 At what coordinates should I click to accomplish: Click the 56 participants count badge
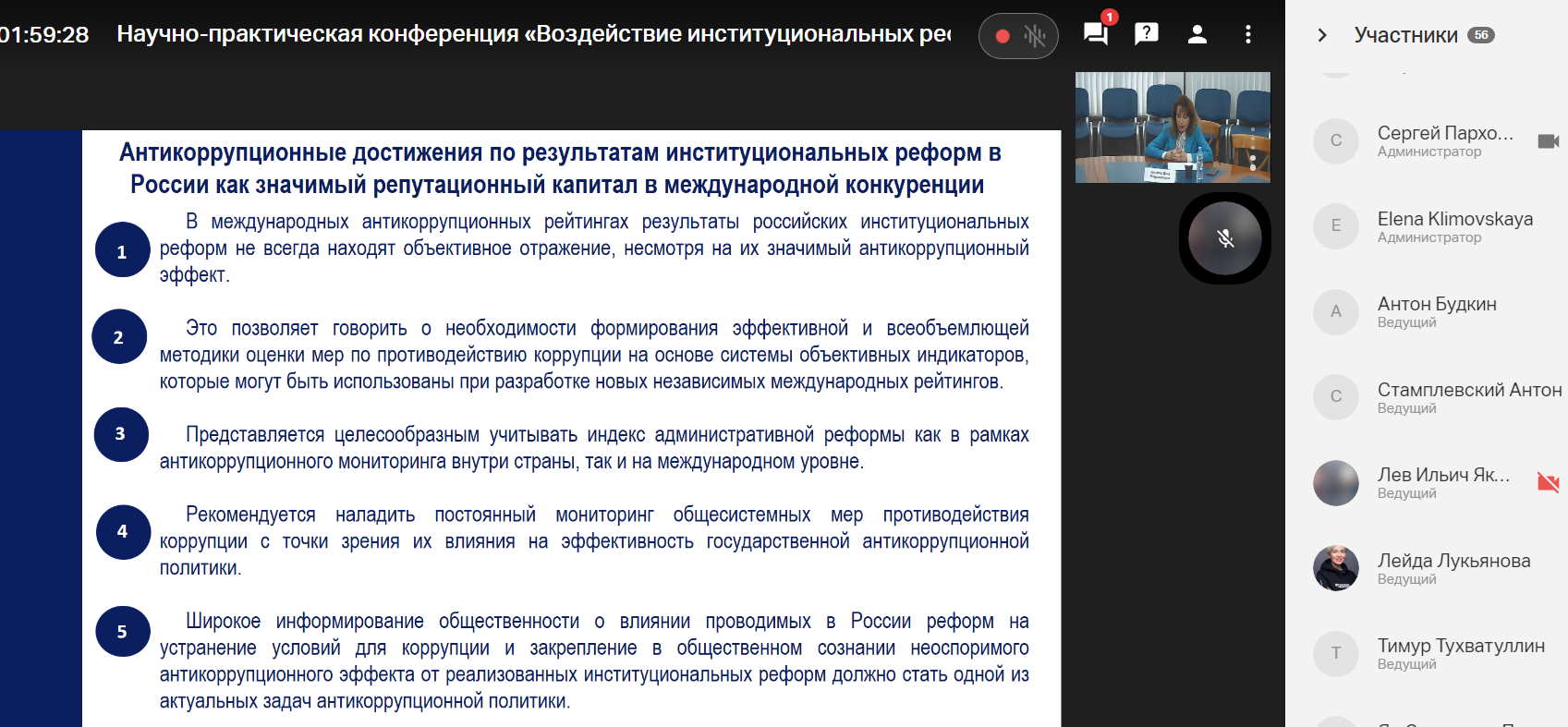pyautogui.click(x=1481, y=35)
